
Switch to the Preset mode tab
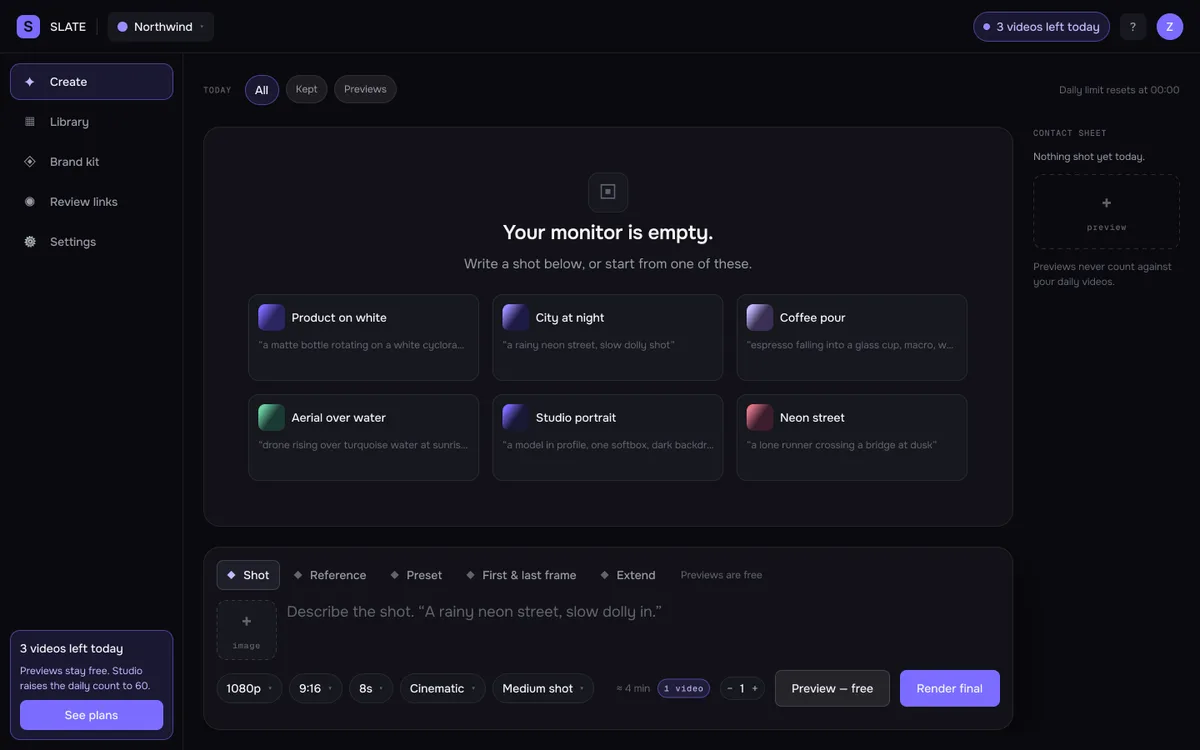point(417,575)
